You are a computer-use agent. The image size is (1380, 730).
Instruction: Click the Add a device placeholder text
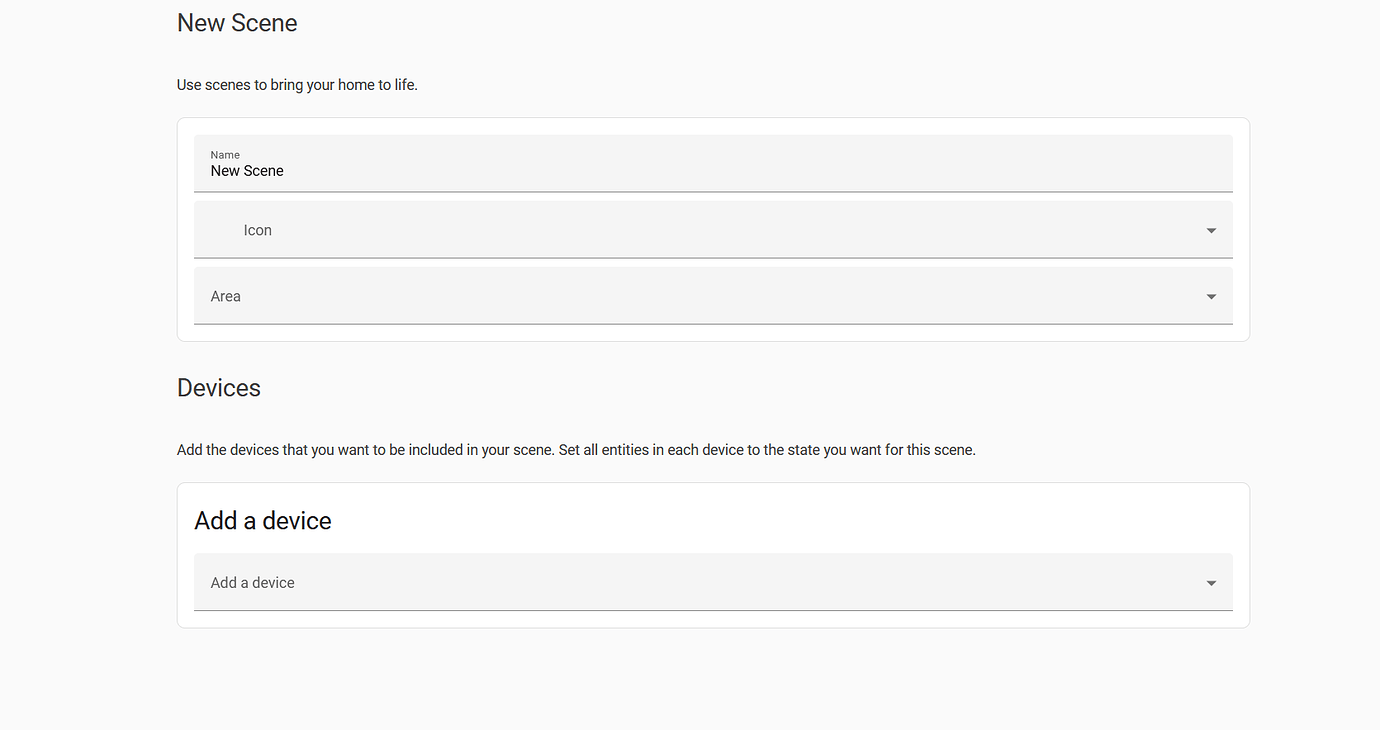253,583
